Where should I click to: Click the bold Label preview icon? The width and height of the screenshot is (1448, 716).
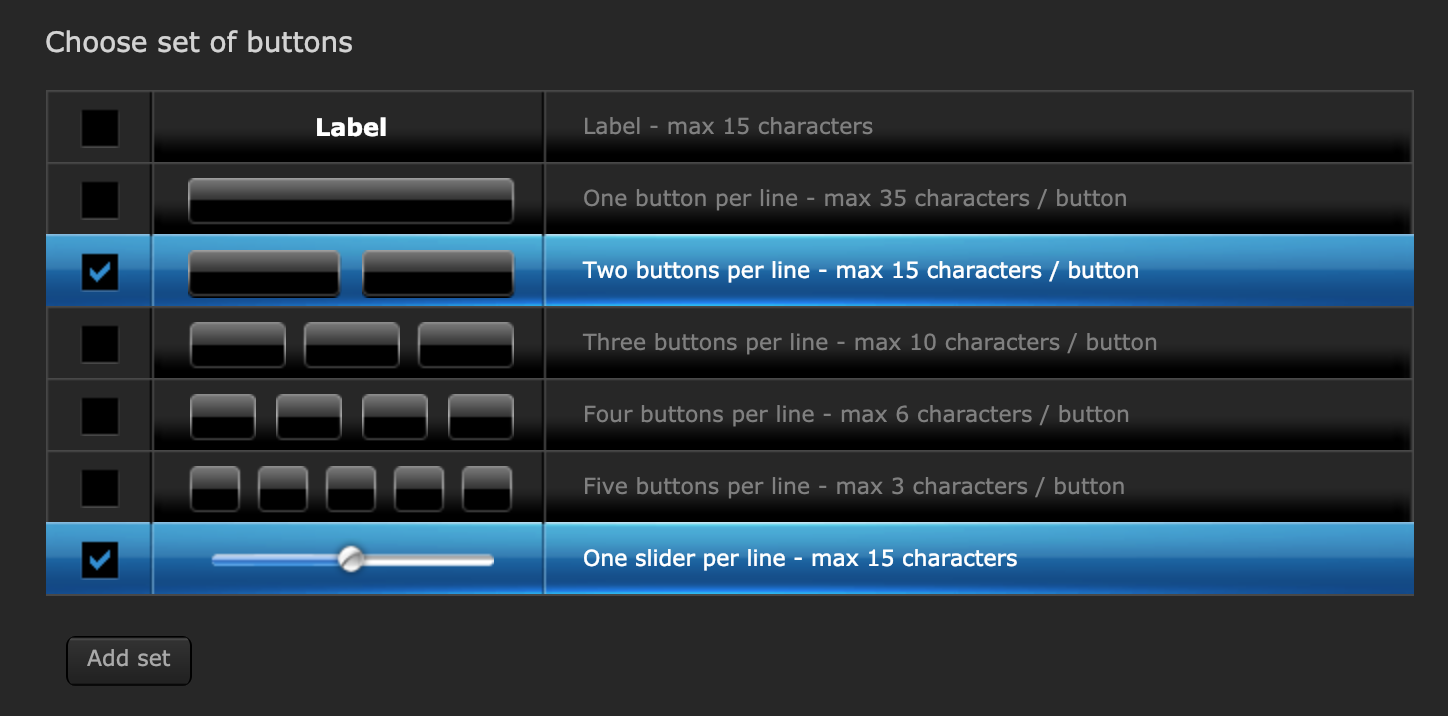click(x=351, y=128)
